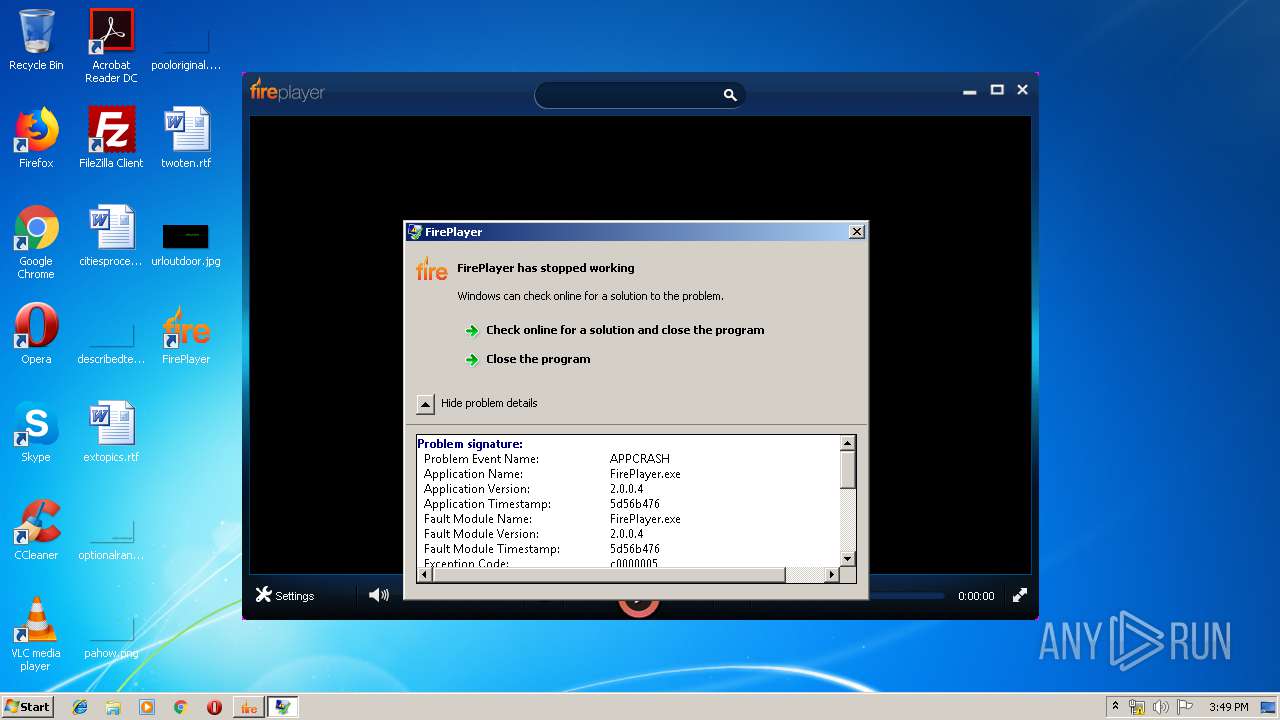The width and height of the screenshot is (1280, 720).
Task: Focus the FirePlayer search box
Action: pos(628,95)
